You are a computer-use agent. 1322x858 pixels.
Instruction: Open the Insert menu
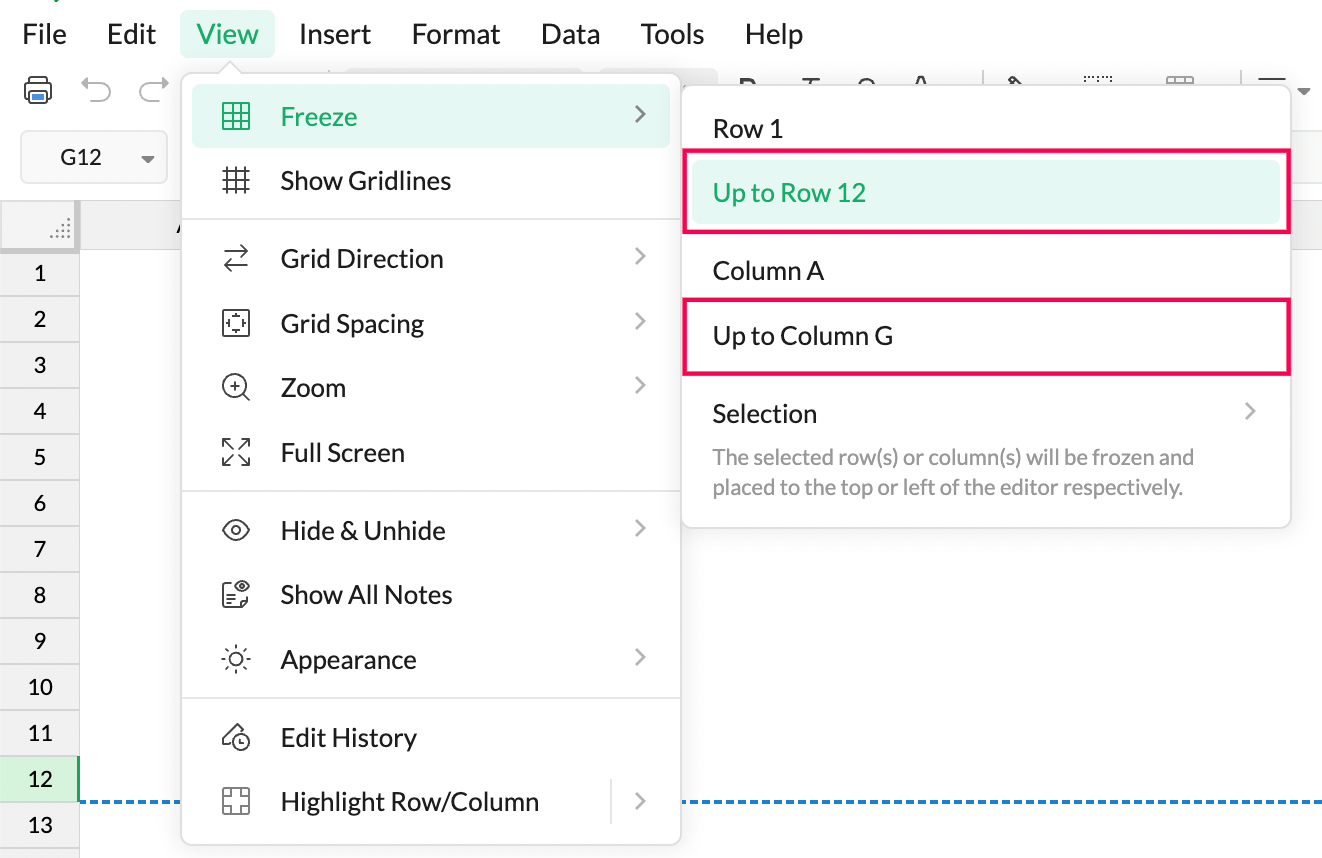pos(335,34)
